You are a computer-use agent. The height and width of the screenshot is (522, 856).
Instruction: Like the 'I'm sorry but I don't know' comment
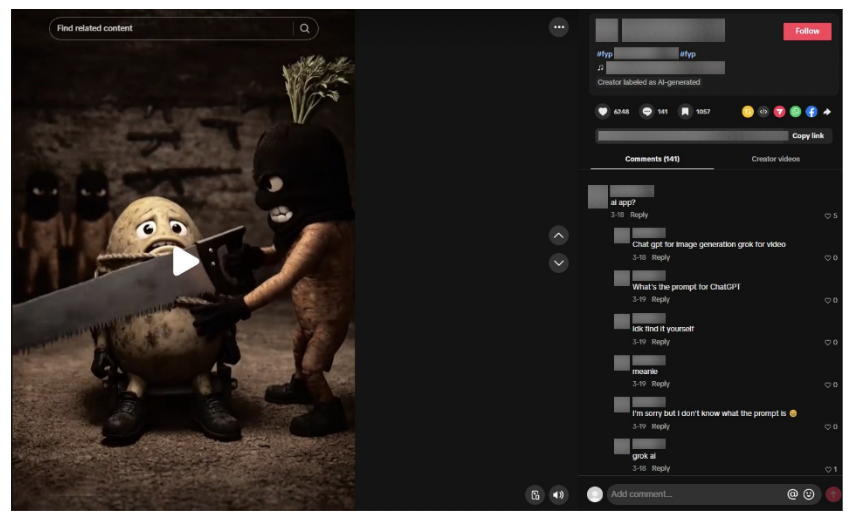click(830, 428)
